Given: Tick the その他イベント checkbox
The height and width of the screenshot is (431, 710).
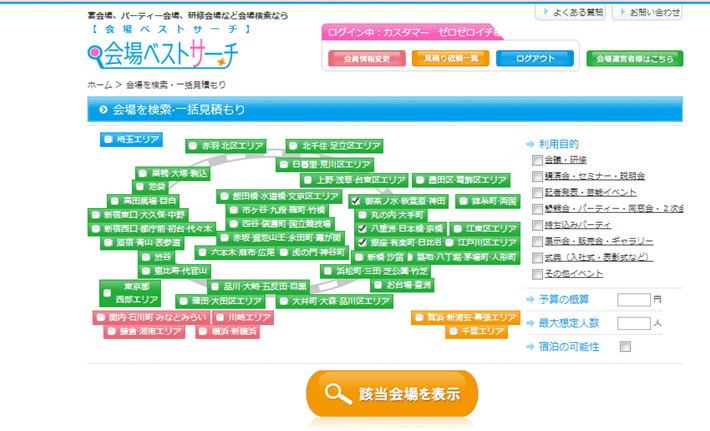Looking at the screenshot, I should 537,274.
